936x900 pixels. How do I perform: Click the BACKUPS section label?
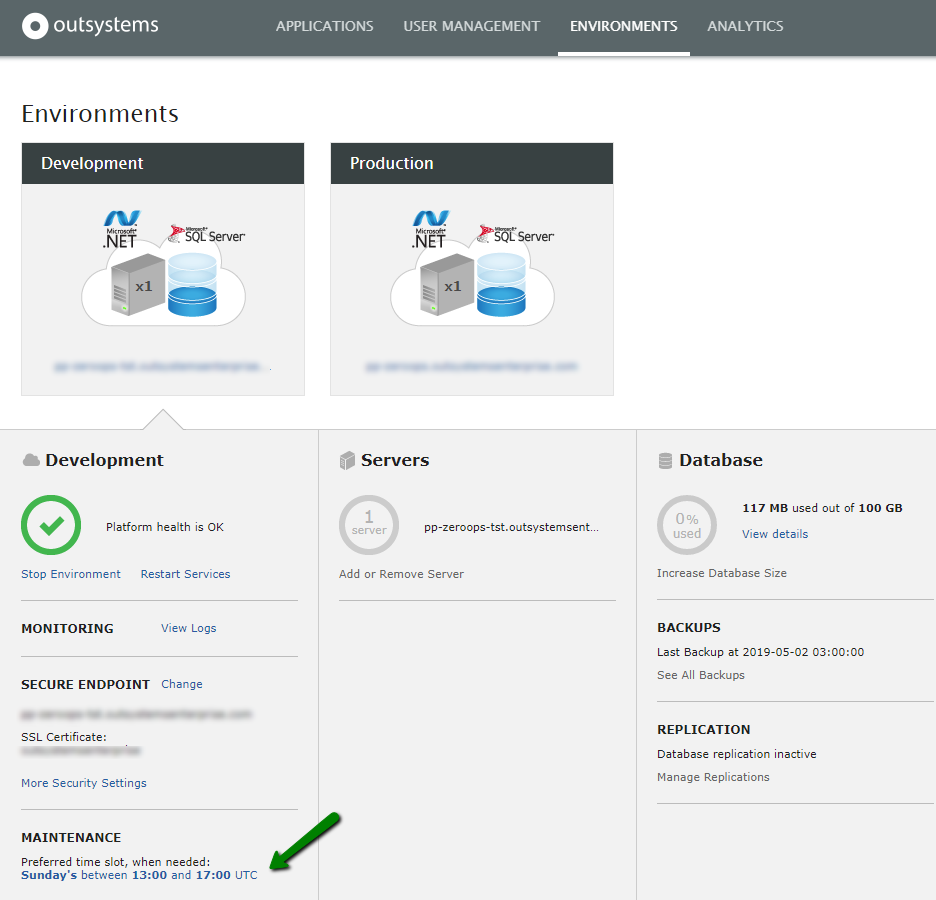coord(689,628)
